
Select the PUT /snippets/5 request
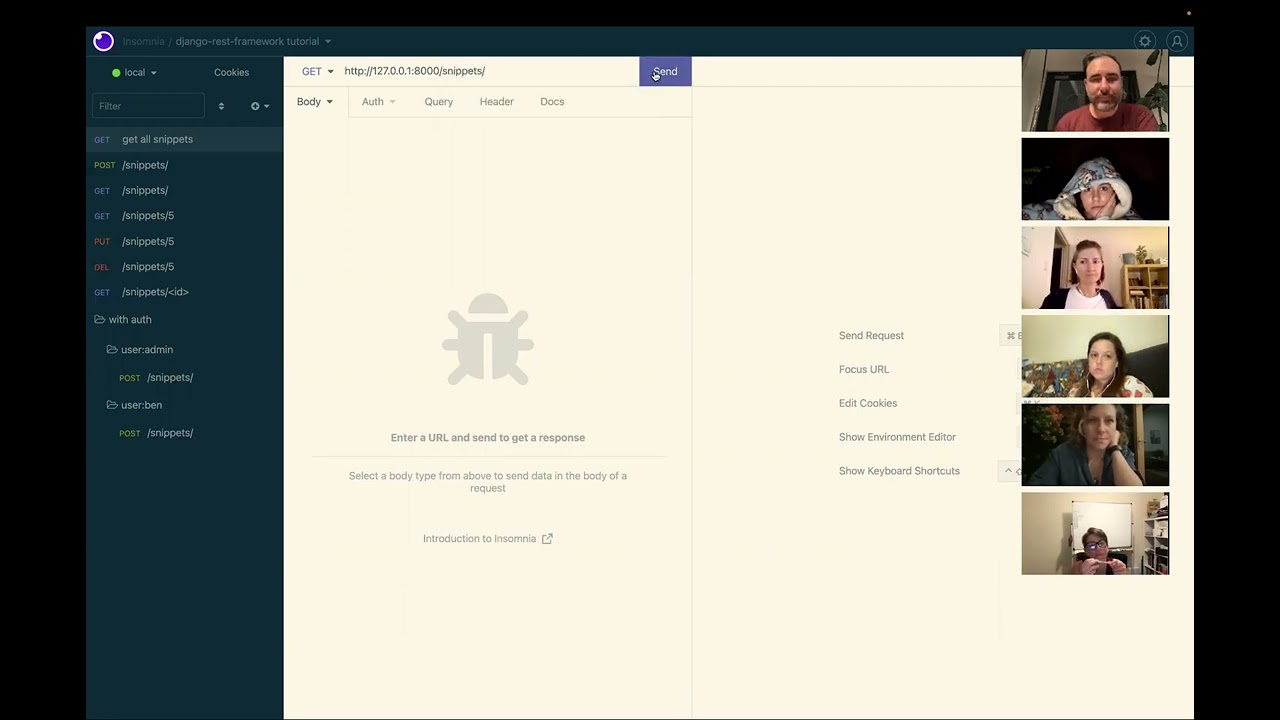(185, 241)
